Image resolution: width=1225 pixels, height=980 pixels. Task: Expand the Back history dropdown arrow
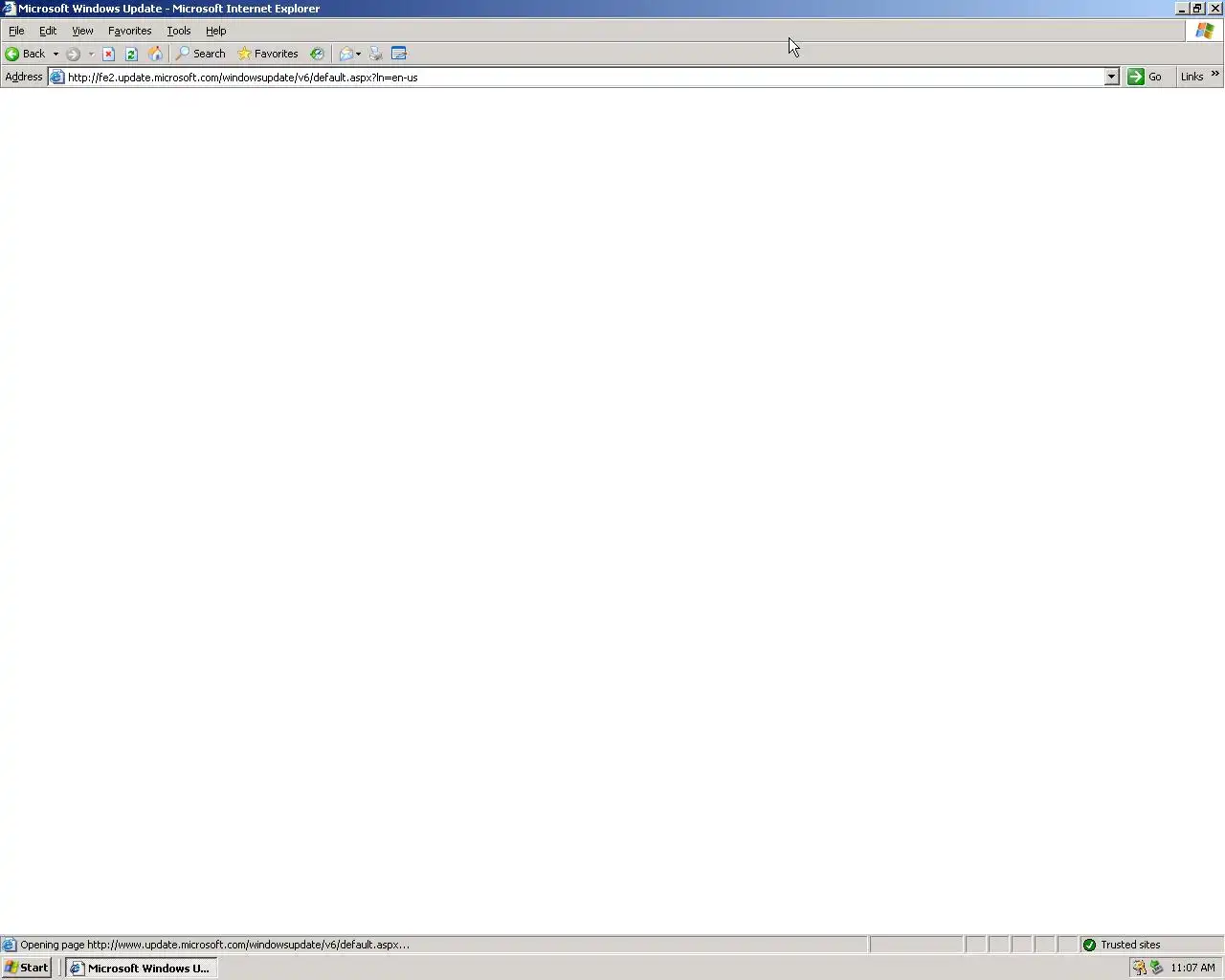[56, 54]
